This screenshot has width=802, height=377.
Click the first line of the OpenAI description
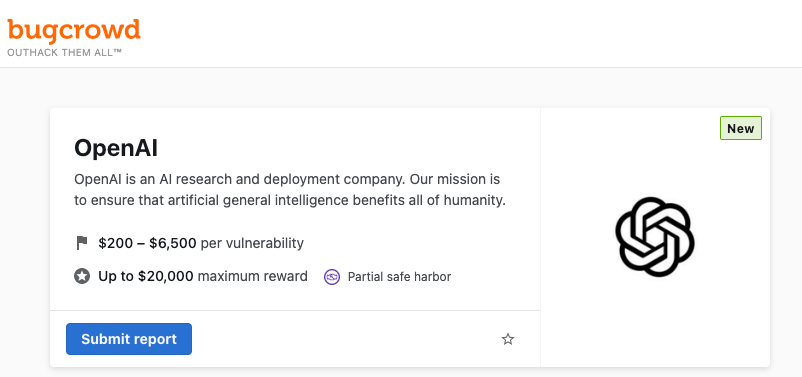pos(287,180)
